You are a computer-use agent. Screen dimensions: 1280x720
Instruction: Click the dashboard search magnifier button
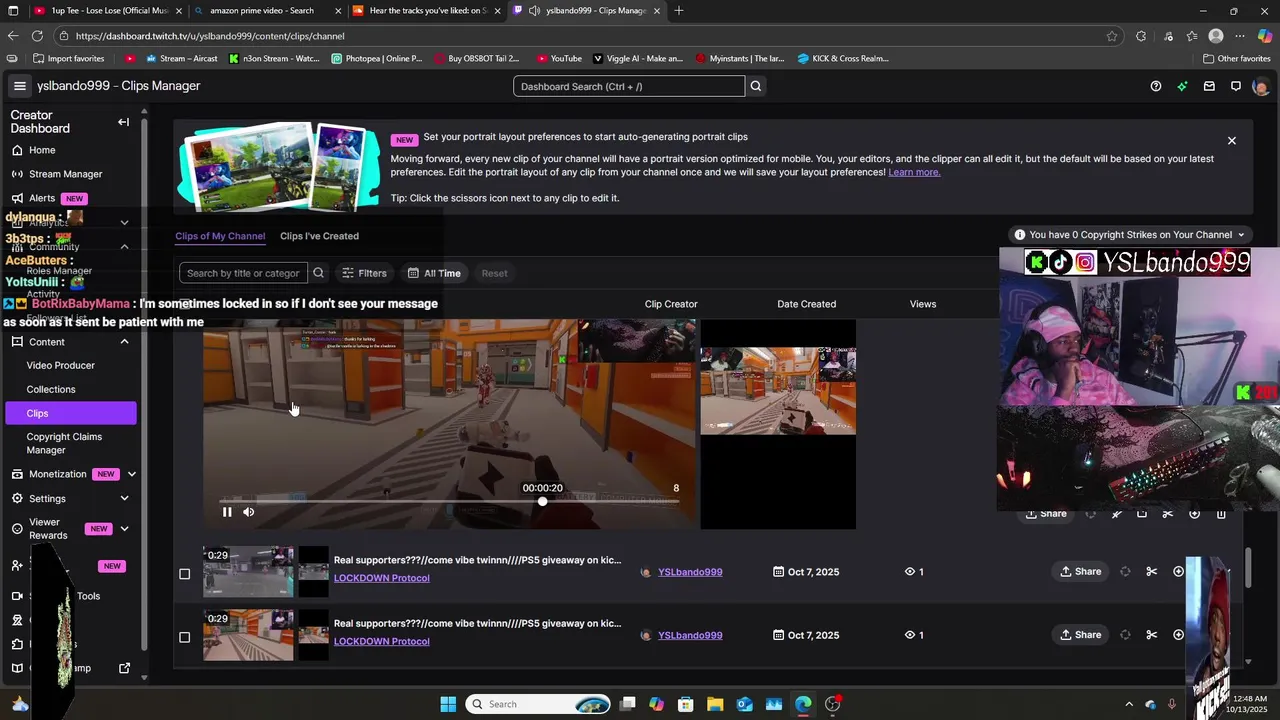click(x=756, y=86)
